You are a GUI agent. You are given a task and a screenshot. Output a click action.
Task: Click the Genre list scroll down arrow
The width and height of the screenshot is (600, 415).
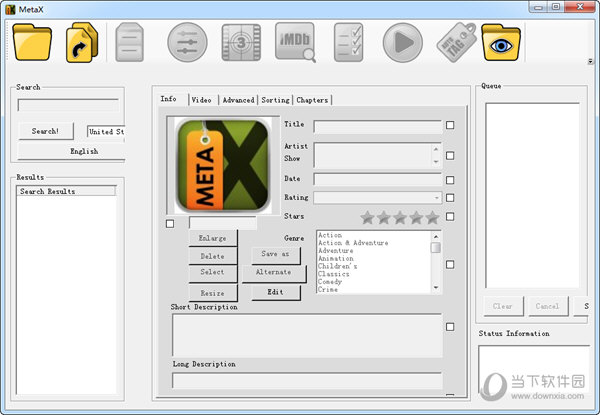436,288
